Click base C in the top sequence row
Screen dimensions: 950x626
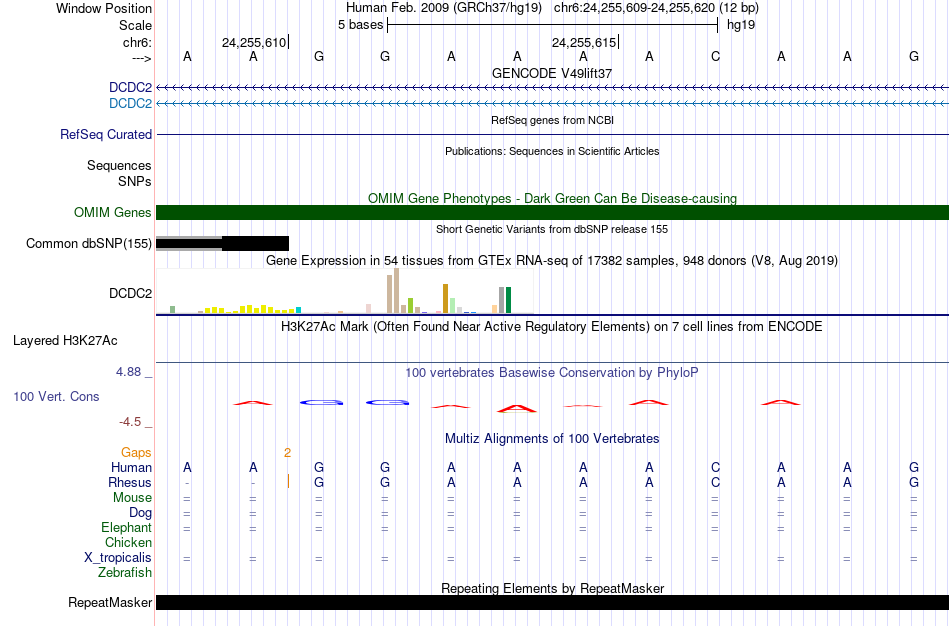(x=716, y=56)
